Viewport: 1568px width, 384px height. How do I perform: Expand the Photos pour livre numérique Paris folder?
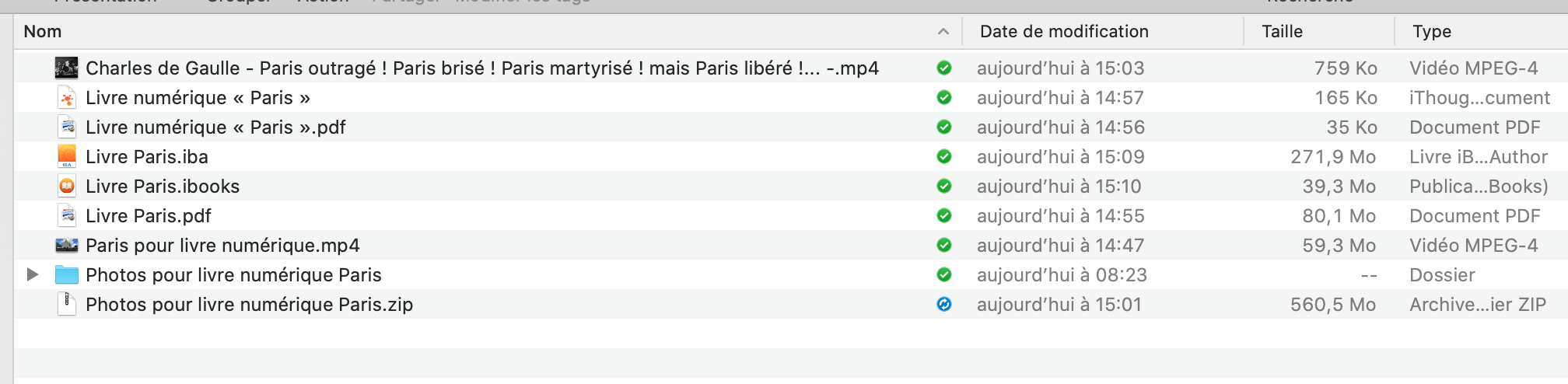(x=33, y=274)
